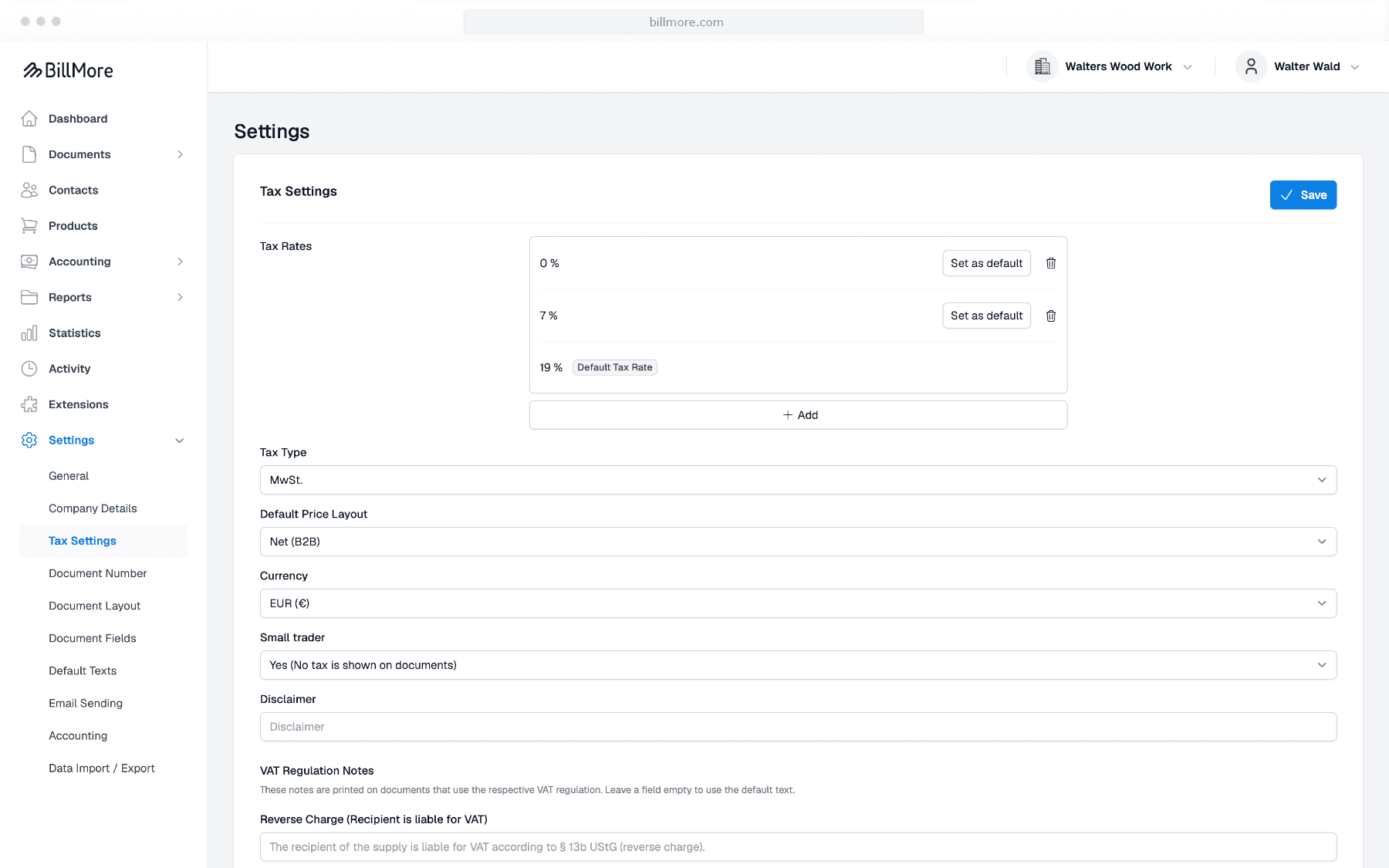Click the Documents page icon
Screen dimensions: 1389x868
tap(29, 154)
